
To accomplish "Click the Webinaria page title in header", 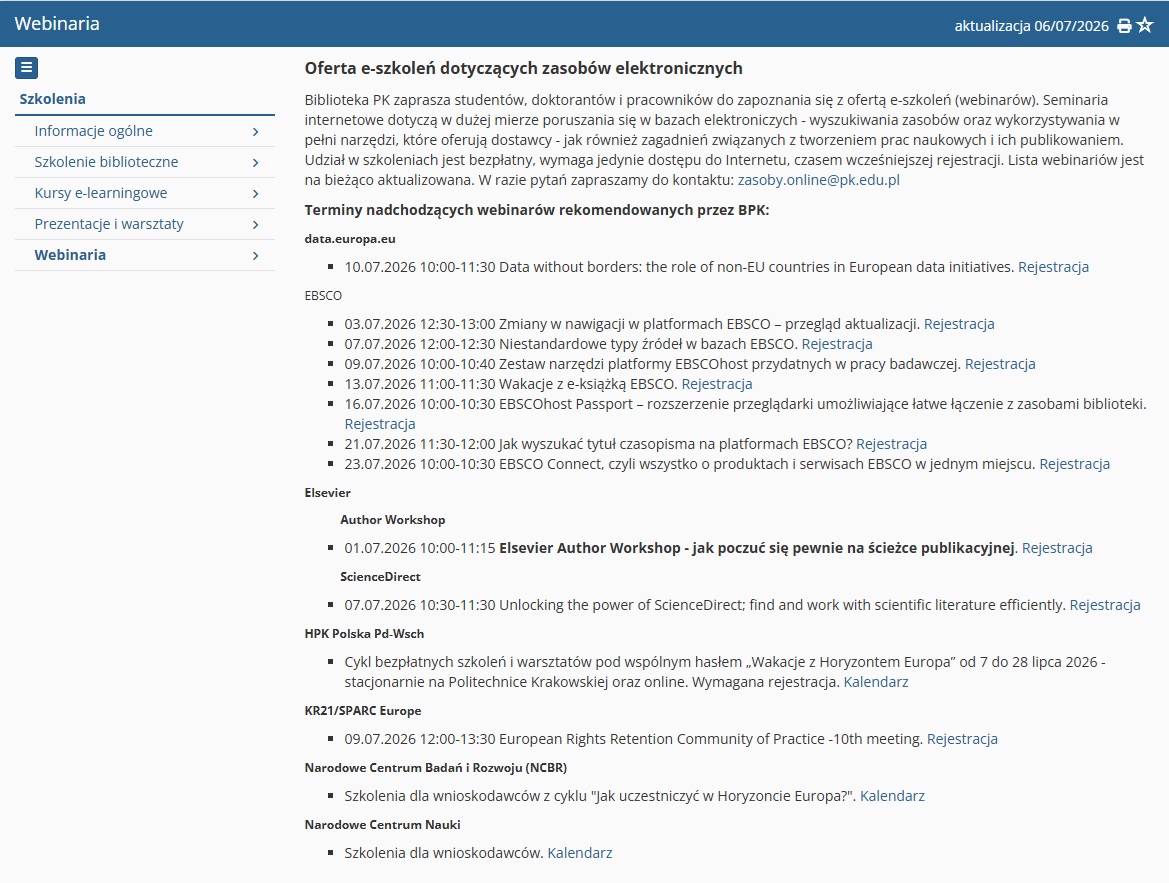I will coord(57,23).
